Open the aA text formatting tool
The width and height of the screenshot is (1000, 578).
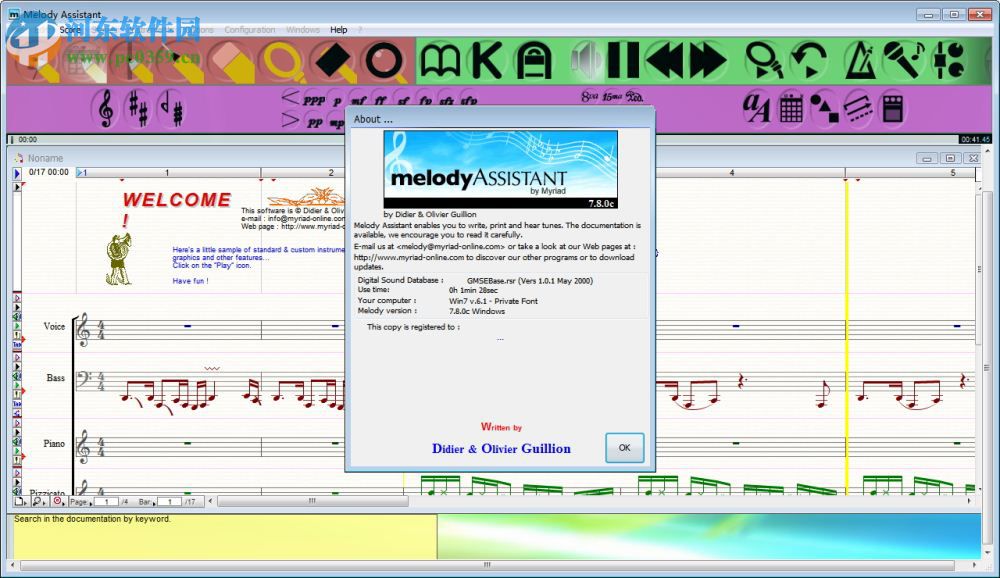(757, 108)
